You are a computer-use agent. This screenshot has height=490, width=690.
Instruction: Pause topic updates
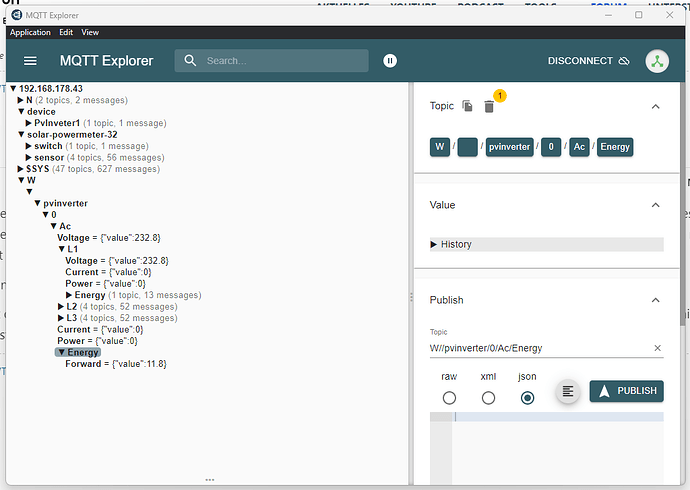coord(390,61)
